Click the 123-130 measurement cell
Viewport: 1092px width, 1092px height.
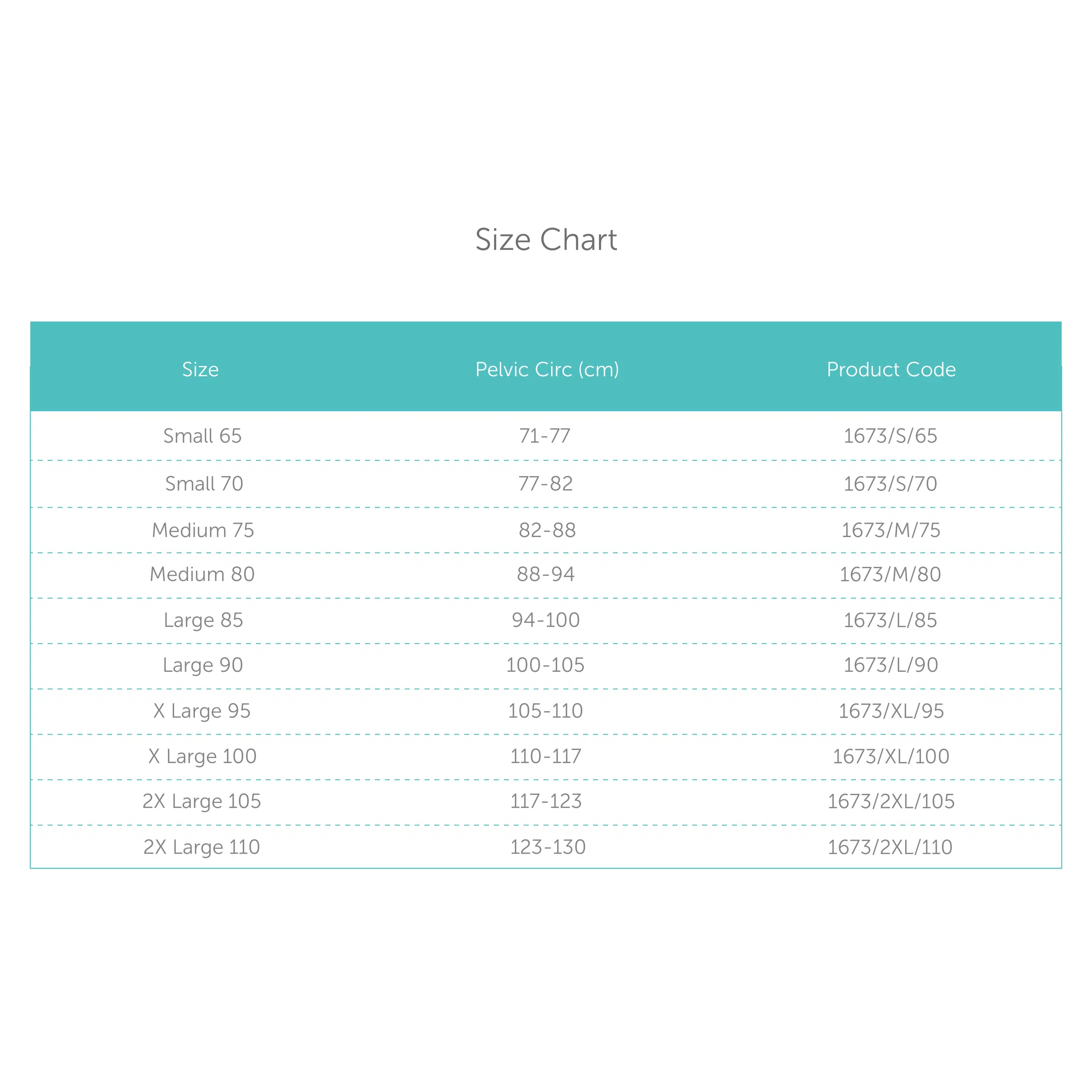[x=548, y=847]
